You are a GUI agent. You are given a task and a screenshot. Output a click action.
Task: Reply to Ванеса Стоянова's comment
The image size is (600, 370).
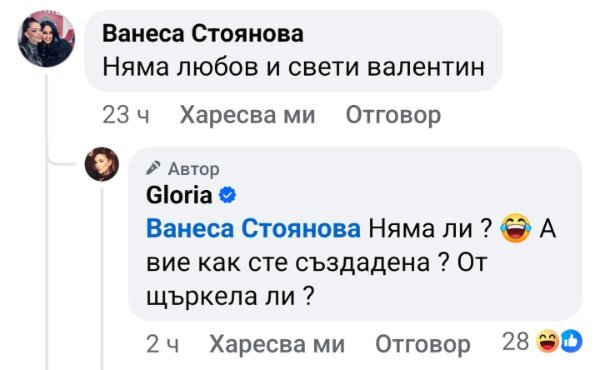click(393, 115)
